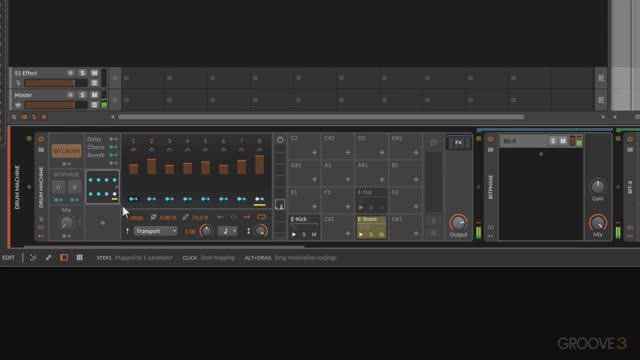Open the note rate dropdown

pos(228,231)
